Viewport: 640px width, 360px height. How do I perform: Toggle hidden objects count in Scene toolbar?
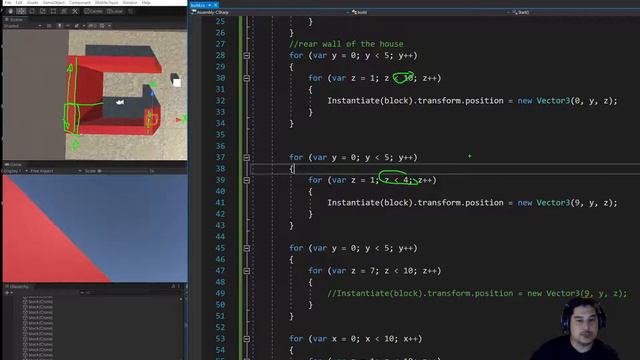[92, 26]
